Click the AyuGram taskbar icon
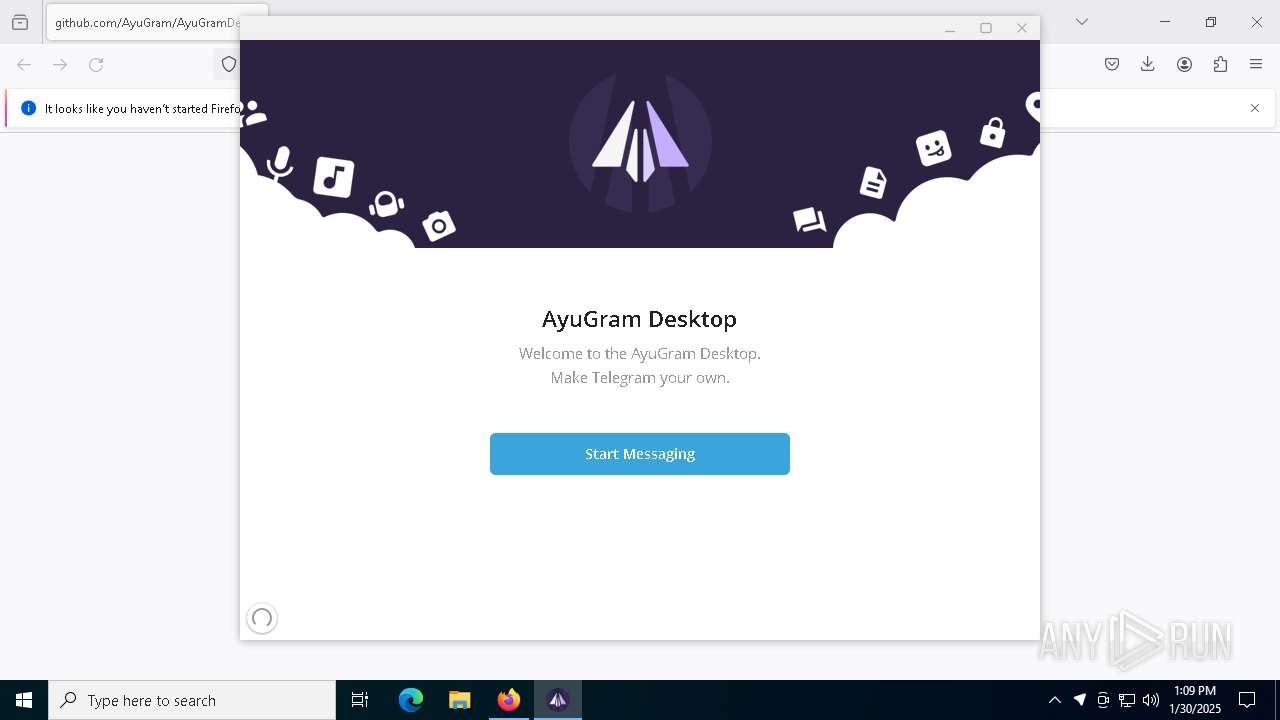Viewport: 1280px width, 720px height. point(557,700)
